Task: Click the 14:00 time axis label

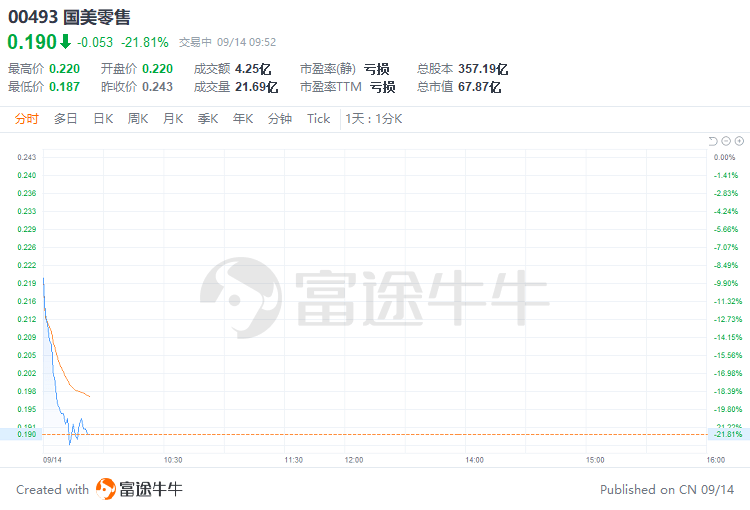Action: pos(474,460)
